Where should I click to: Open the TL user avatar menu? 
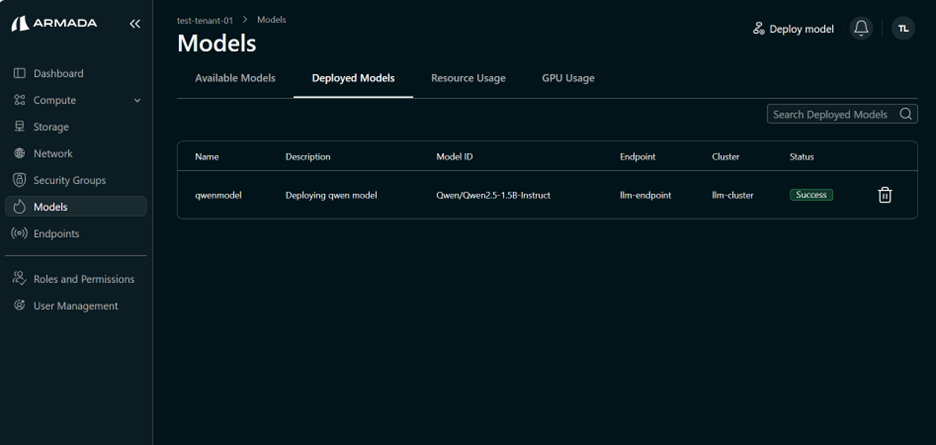(902, 29)
